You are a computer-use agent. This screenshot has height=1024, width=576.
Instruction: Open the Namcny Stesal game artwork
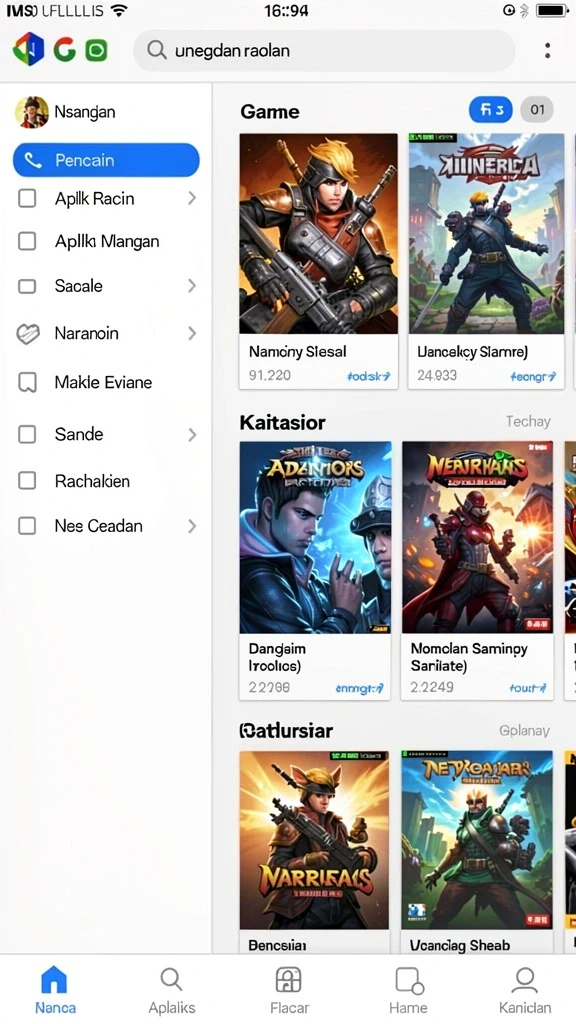pos(318,234)
